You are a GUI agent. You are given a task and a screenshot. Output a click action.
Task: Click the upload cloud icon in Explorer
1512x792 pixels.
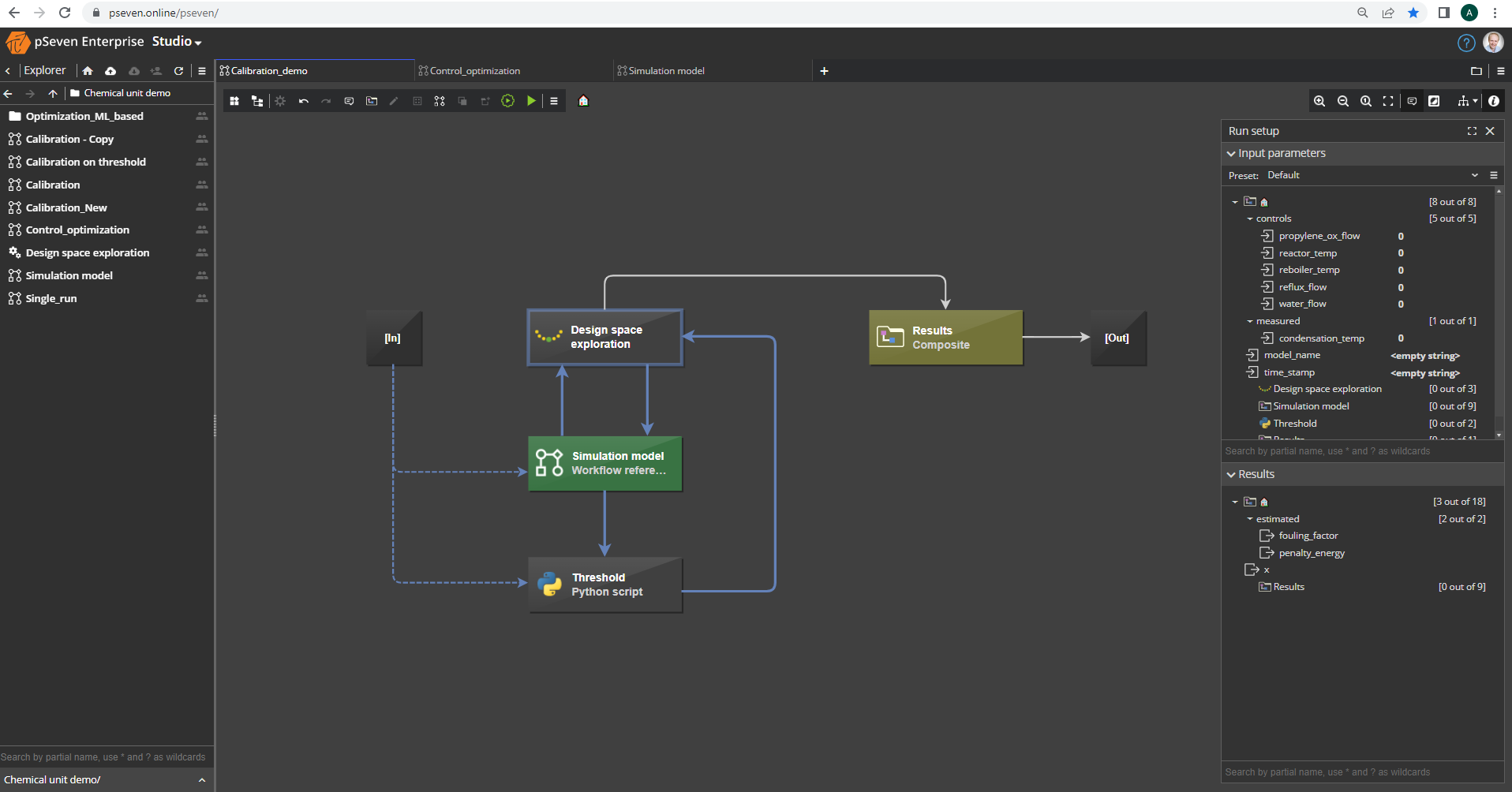pyautogui.click(x=110, y=71)
